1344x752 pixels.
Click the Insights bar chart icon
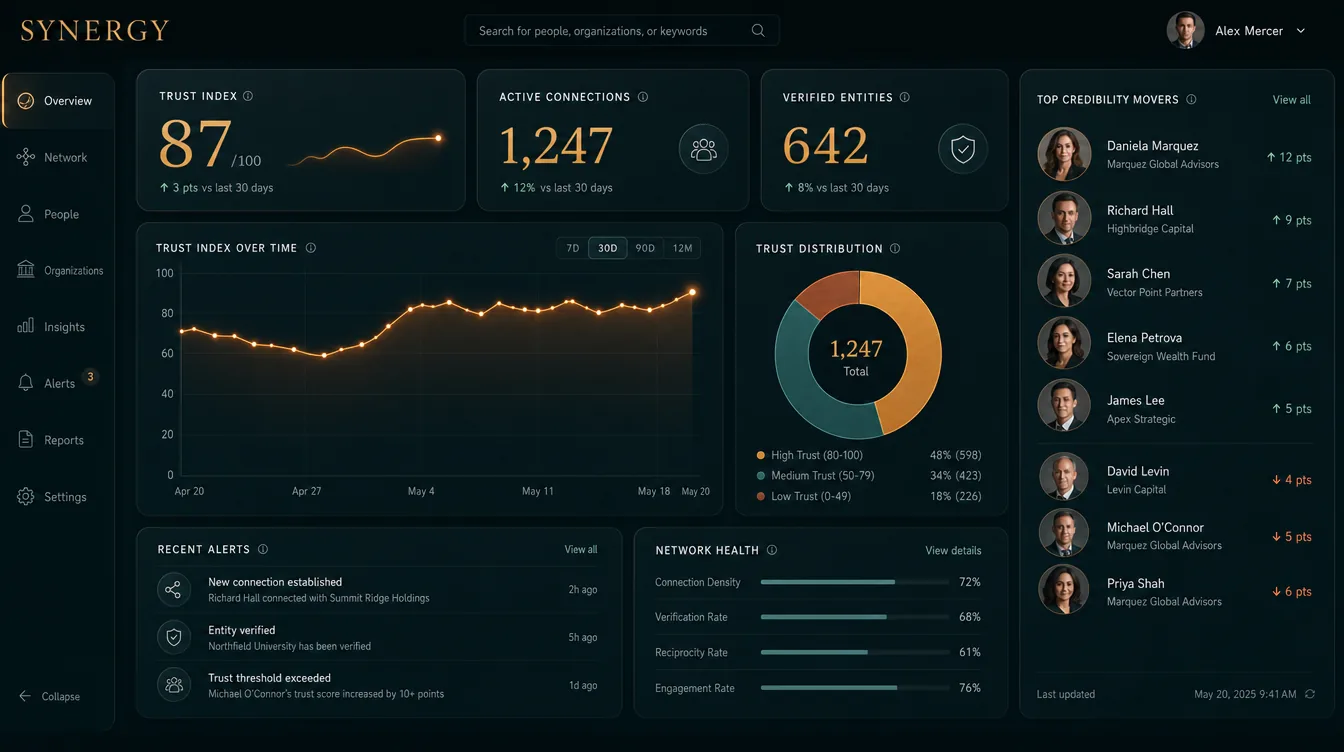pyautogui.click(x=26, y=327)
